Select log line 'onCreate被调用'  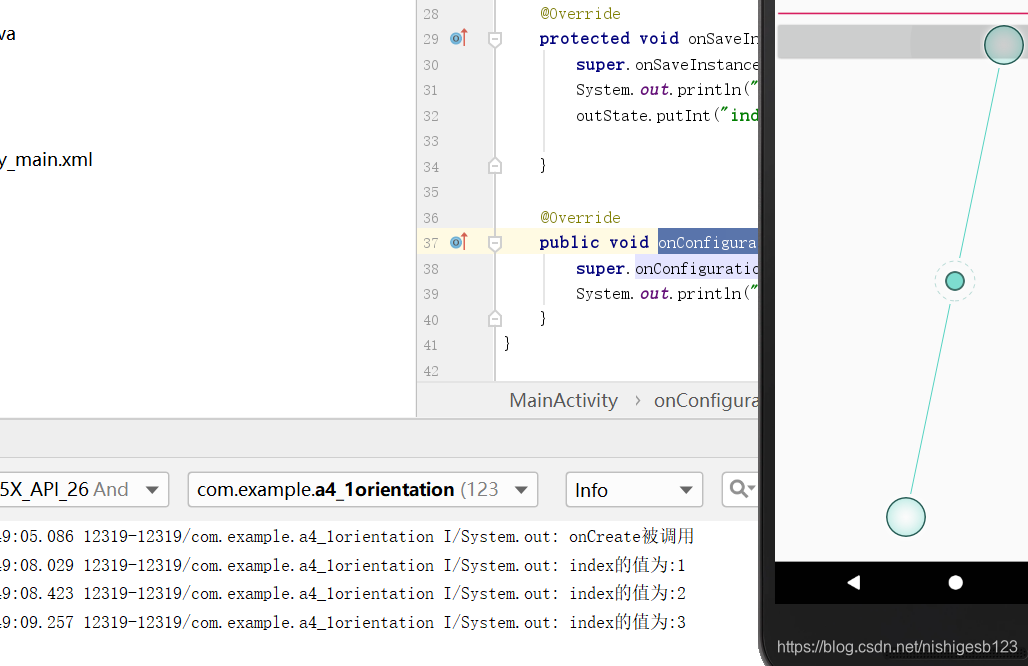click(x=346, y=536)
